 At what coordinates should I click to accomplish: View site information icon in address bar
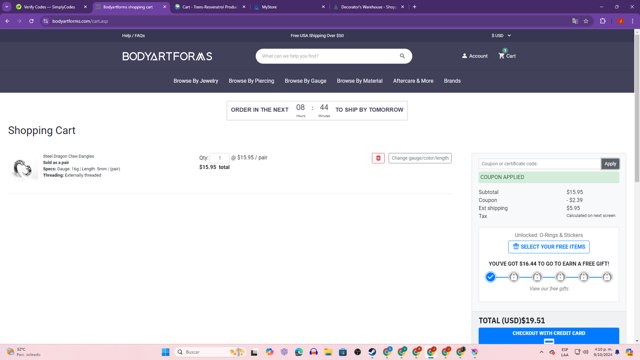pos(46,21)
